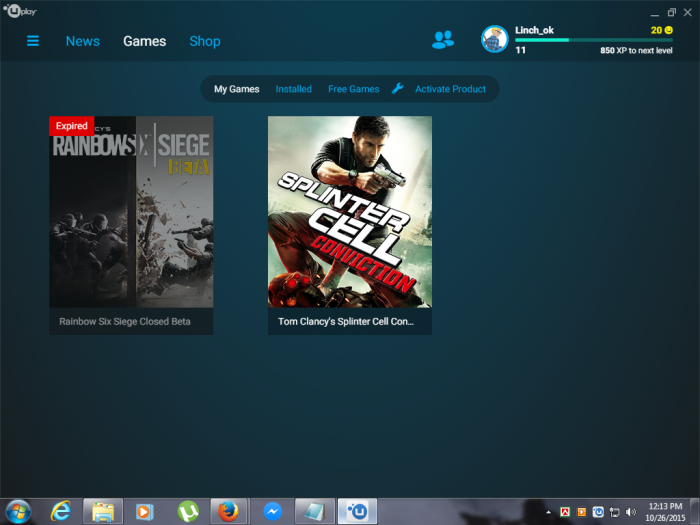
Task: Restore down the Uplay window
Action: tap(671, 12)
